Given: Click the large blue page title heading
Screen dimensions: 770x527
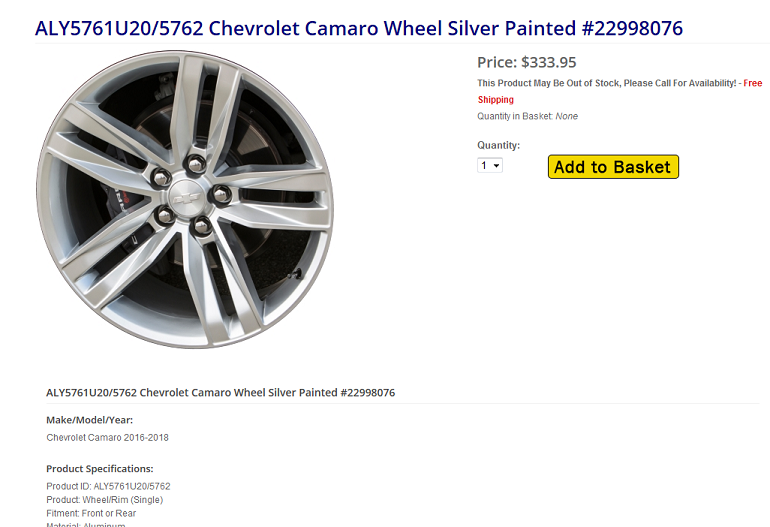Looking at the screenshot, I should pyautogui.click(x=358, y=28).
